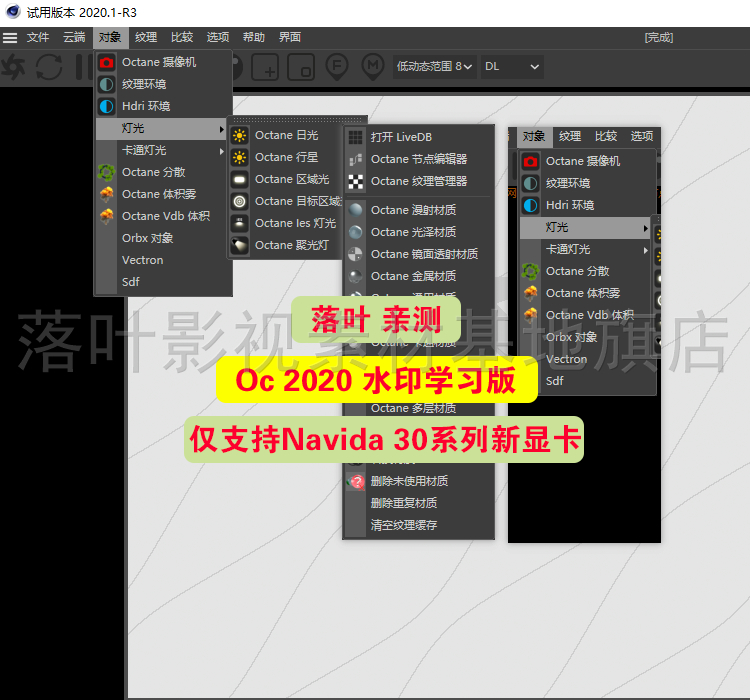Select the 比较 tab in the right inset
750x700 pixels.
(x=606, y=136)
